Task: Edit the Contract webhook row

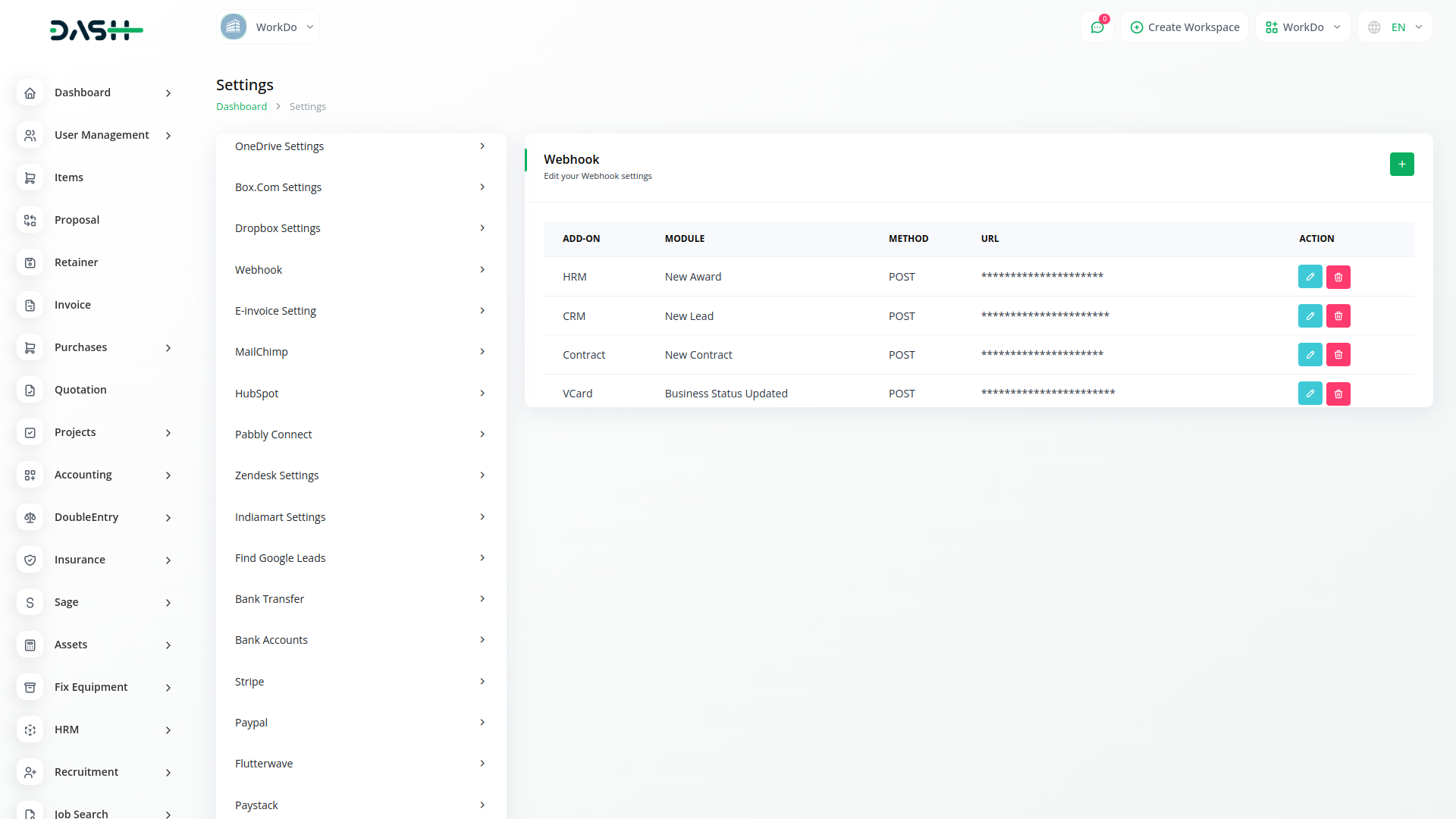Action: pos(1310,355)
